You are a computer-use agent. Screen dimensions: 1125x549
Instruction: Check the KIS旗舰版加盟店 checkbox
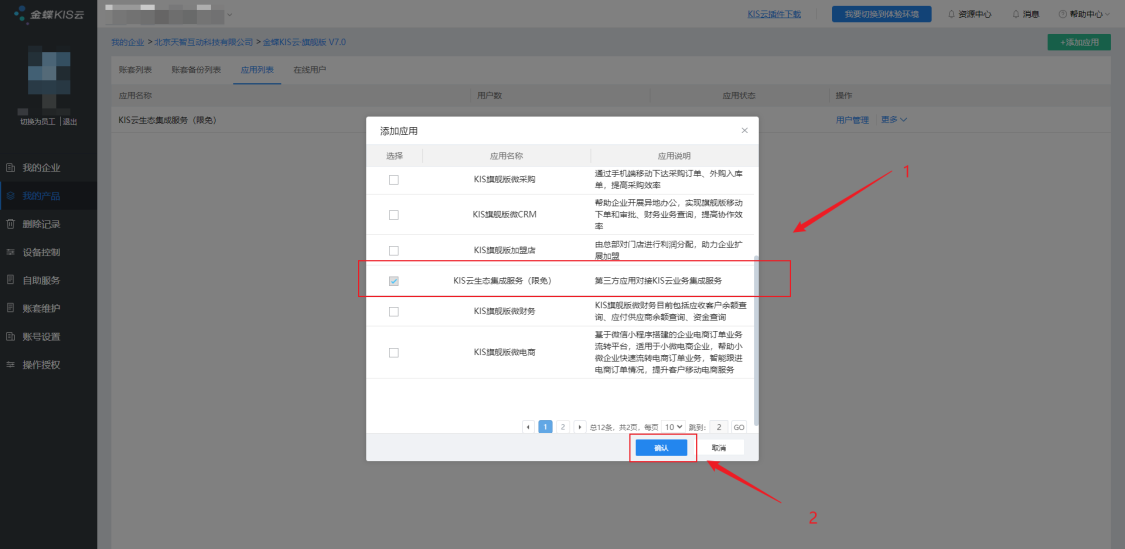click(x=393, y=250)
